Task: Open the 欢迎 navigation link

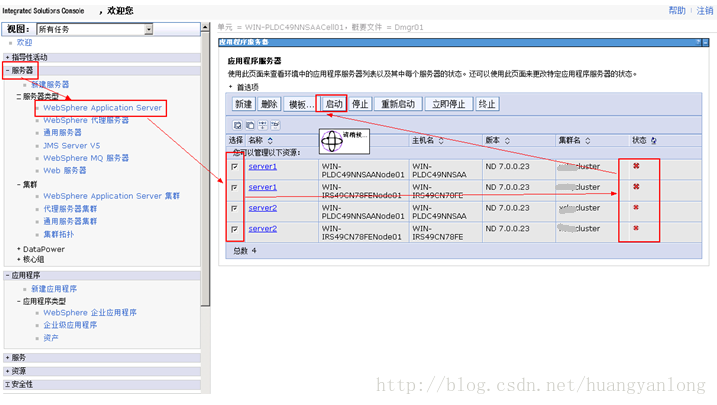Action: pos(25,43)
